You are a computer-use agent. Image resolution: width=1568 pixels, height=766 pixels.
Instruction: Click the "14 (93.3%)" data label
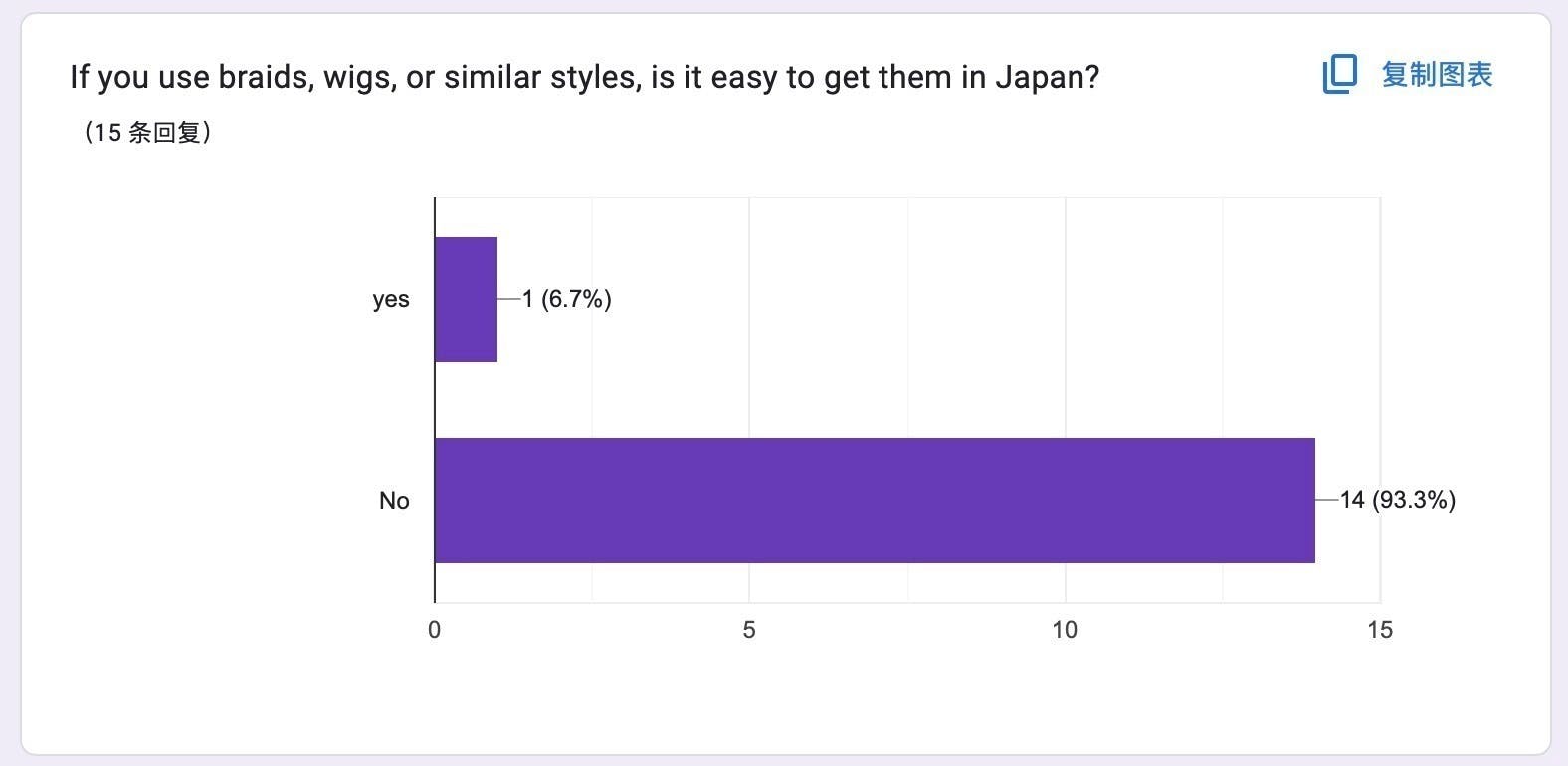pyautogui.click(x=1397, y=500)
